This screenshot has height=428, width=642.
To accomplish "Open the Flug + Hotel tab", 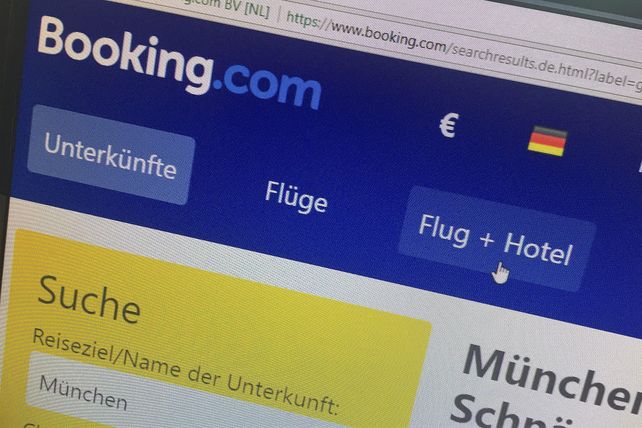I will [x=496, y=239].
